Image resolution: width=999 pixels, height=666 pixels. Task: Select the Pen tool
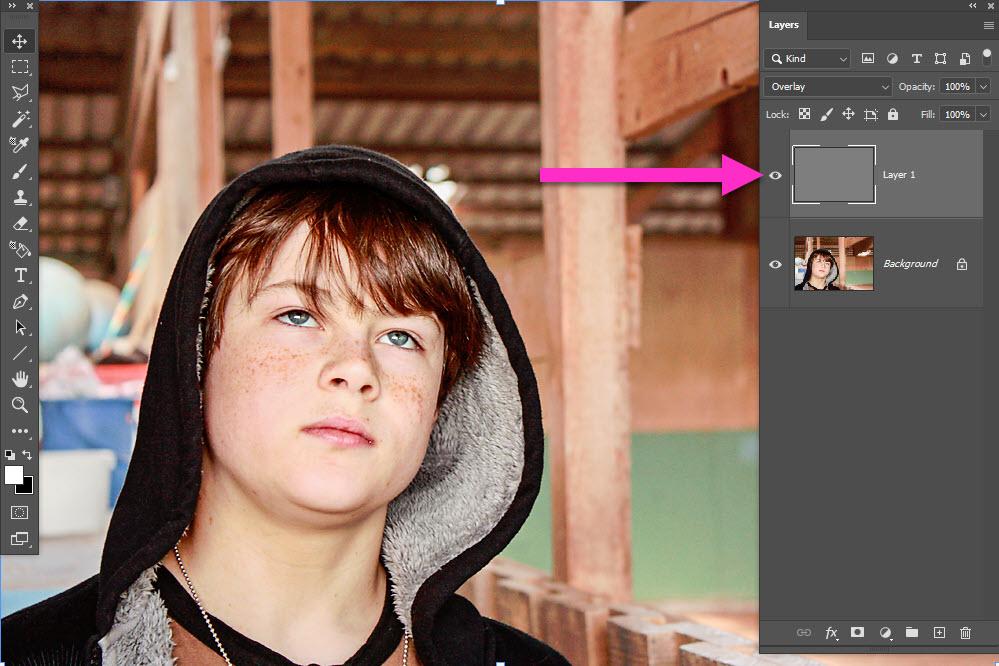tap(19, 301)
